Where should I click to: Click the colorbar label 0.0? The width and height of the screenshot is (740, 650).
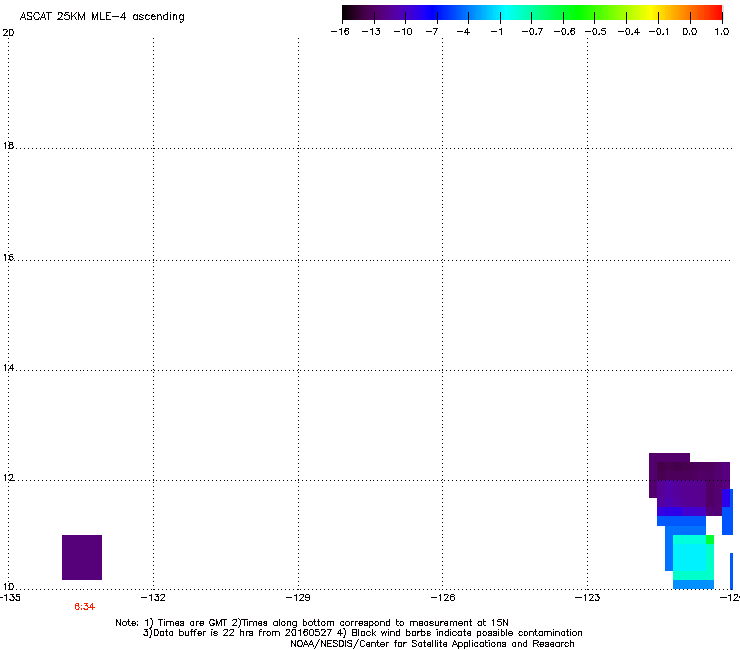(690, 32)
